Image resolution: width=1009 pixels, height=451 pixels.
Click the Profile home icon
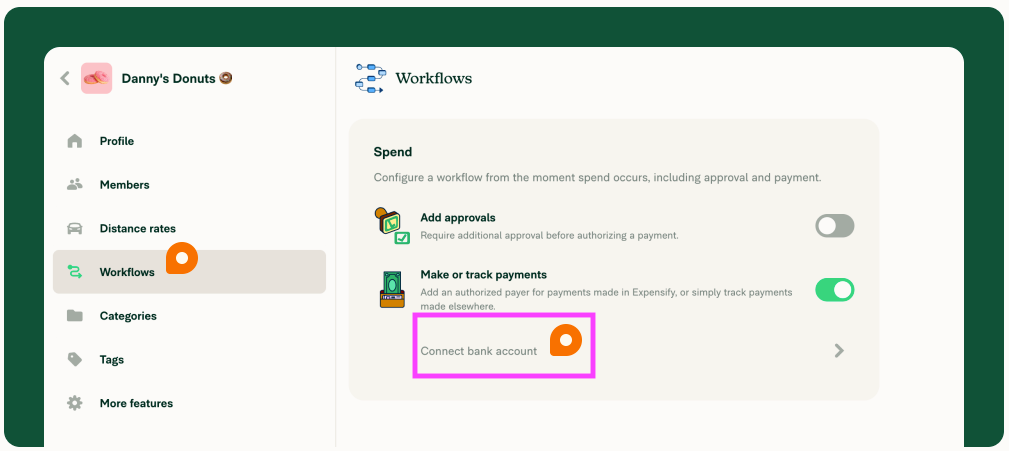pyautogui.click(x=75, y=141)
